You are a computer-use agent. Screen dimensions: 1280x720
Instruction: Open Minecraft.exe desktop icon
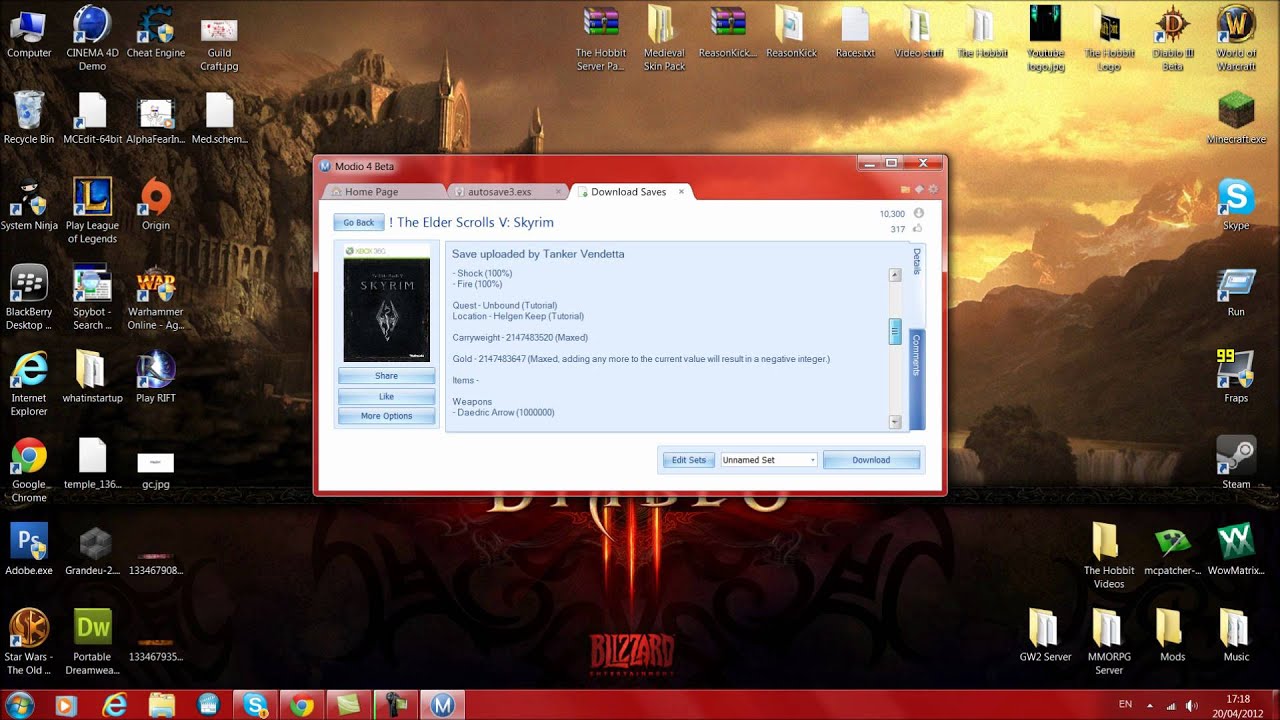pos(1236,118)
